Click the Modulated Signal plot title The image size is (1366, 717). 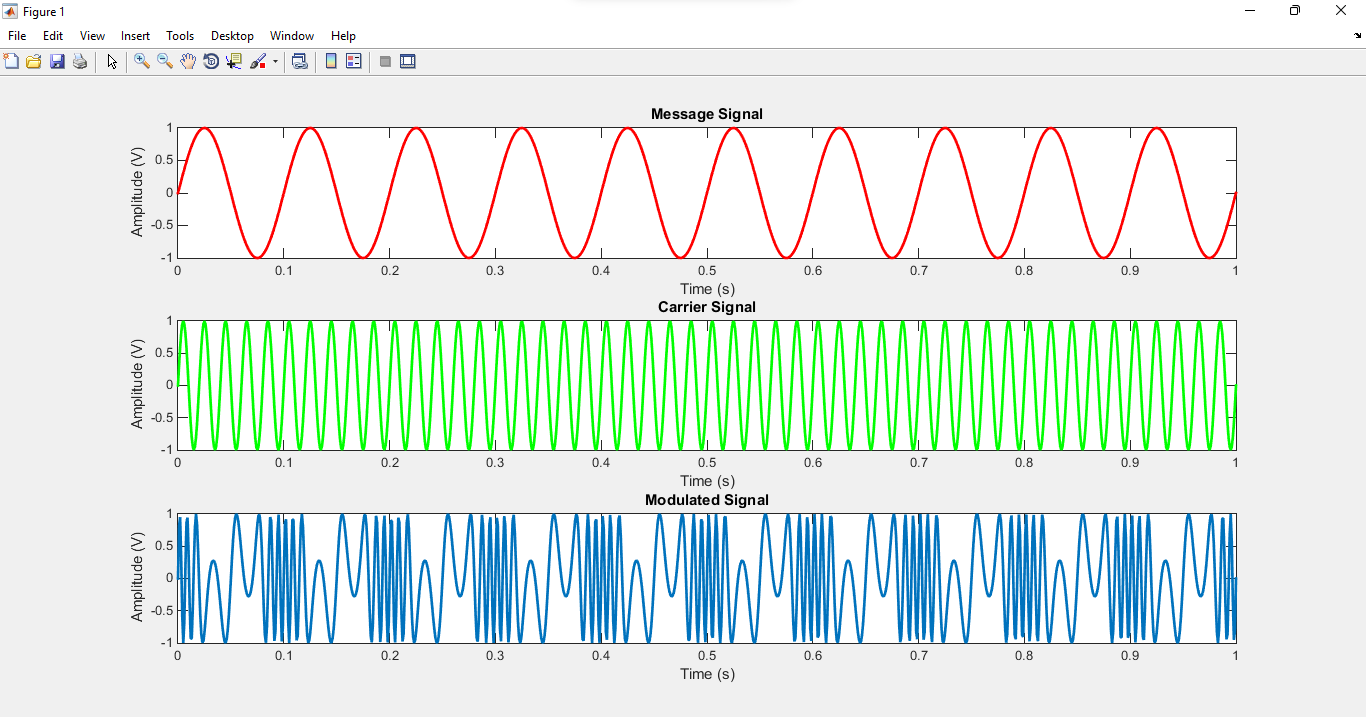tap(706, 500)
